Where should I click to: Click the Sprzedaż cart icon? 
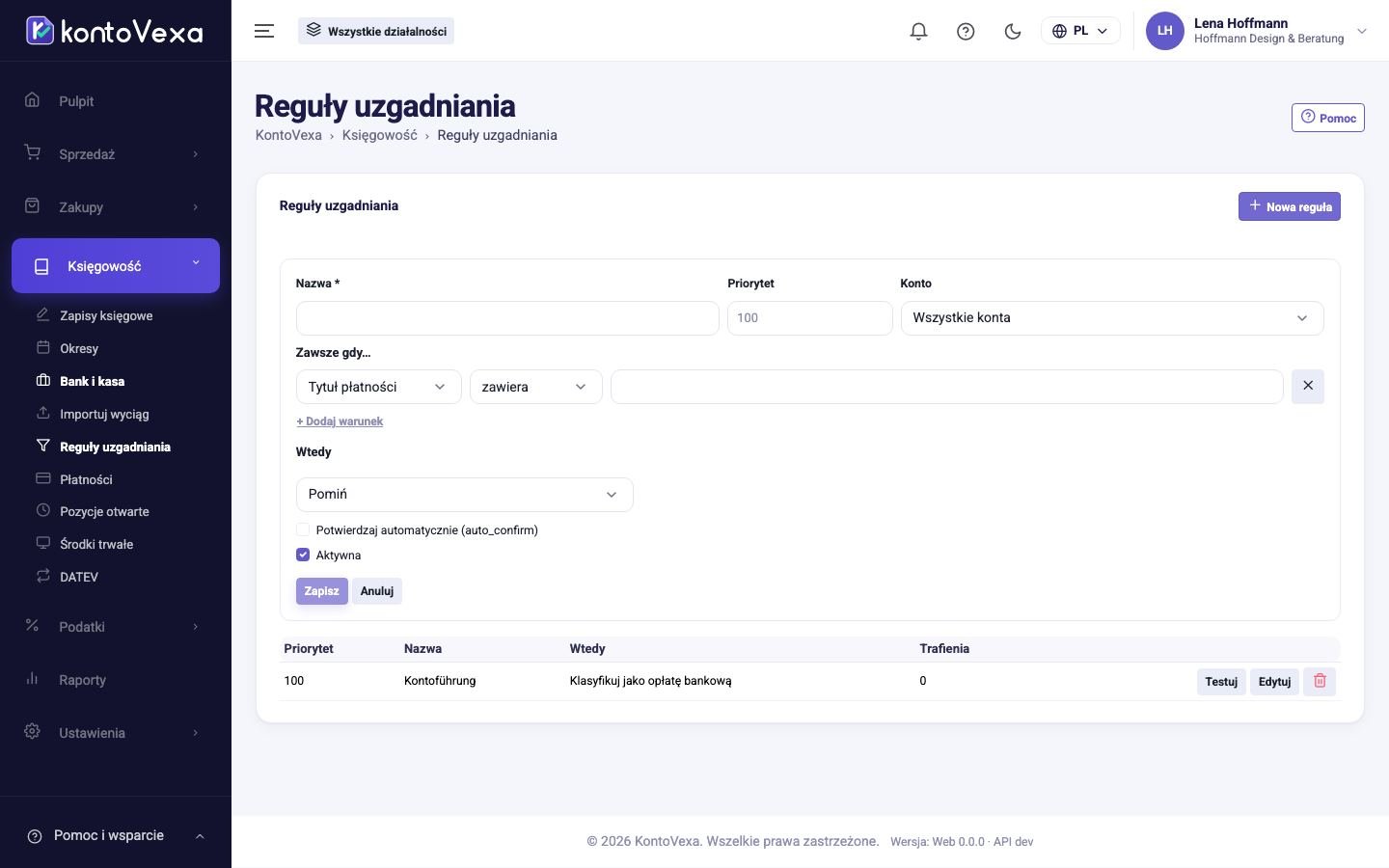pyautogui.click(x=32, y=153)
